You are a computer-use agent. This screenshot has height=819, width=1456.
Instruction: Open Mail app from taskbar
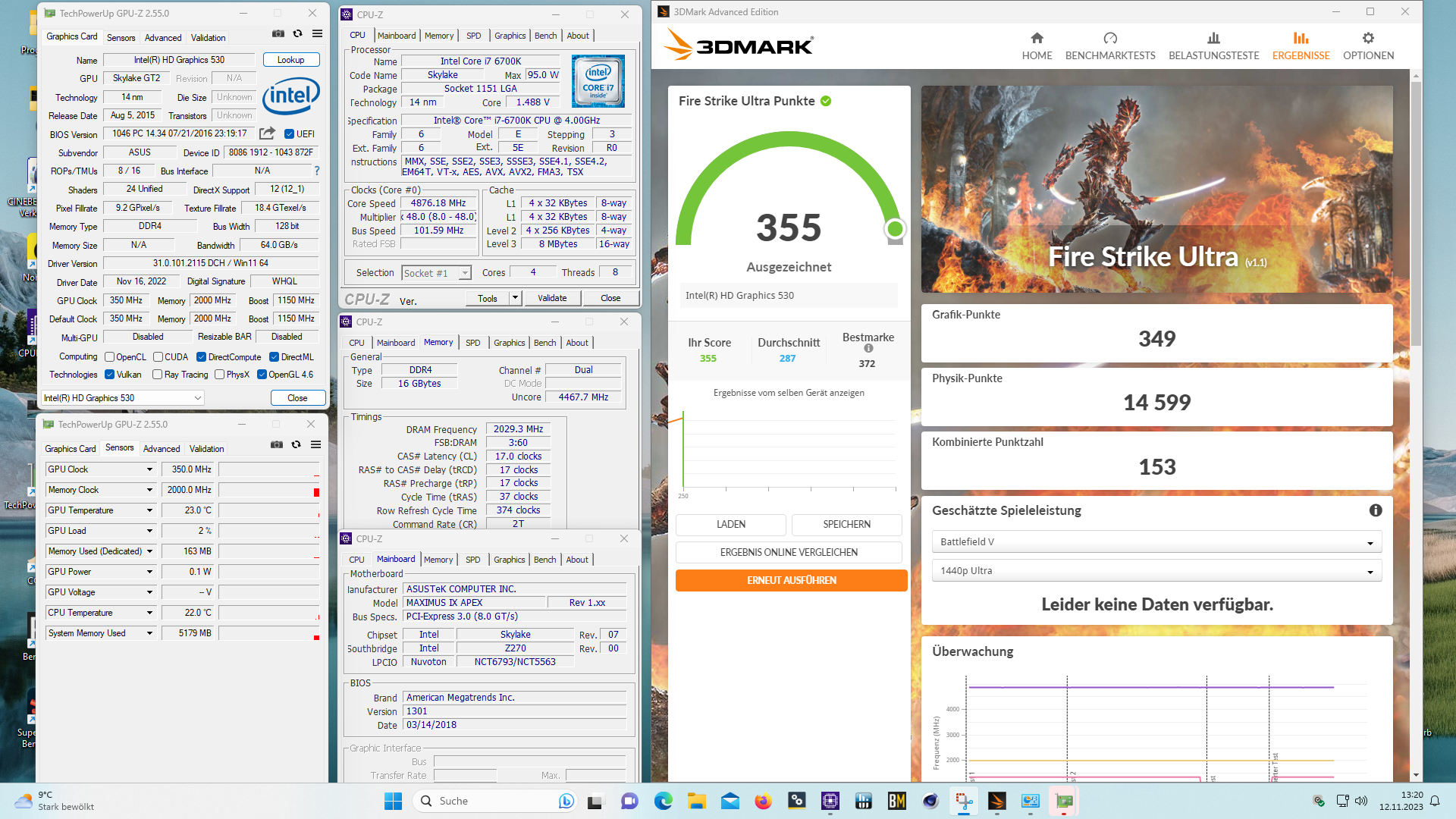[x=730, y=801]
